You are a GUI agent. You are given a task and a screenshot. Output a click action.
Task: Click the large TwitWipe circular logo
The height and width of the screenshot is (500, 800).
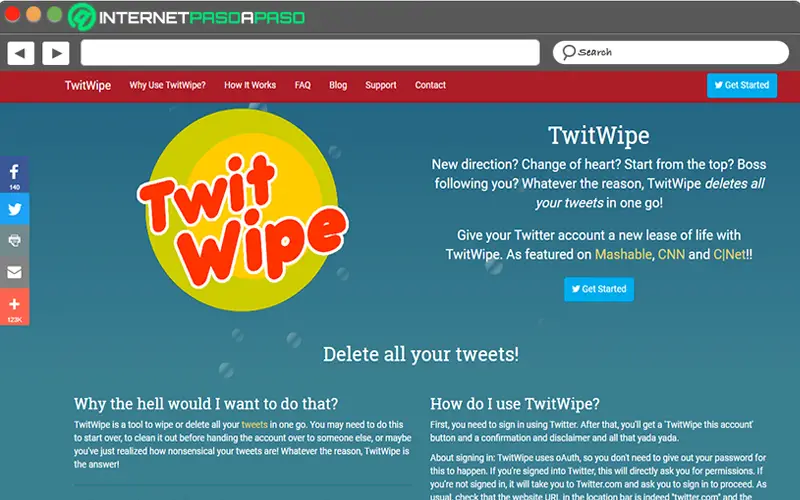(x=243, y=210)
